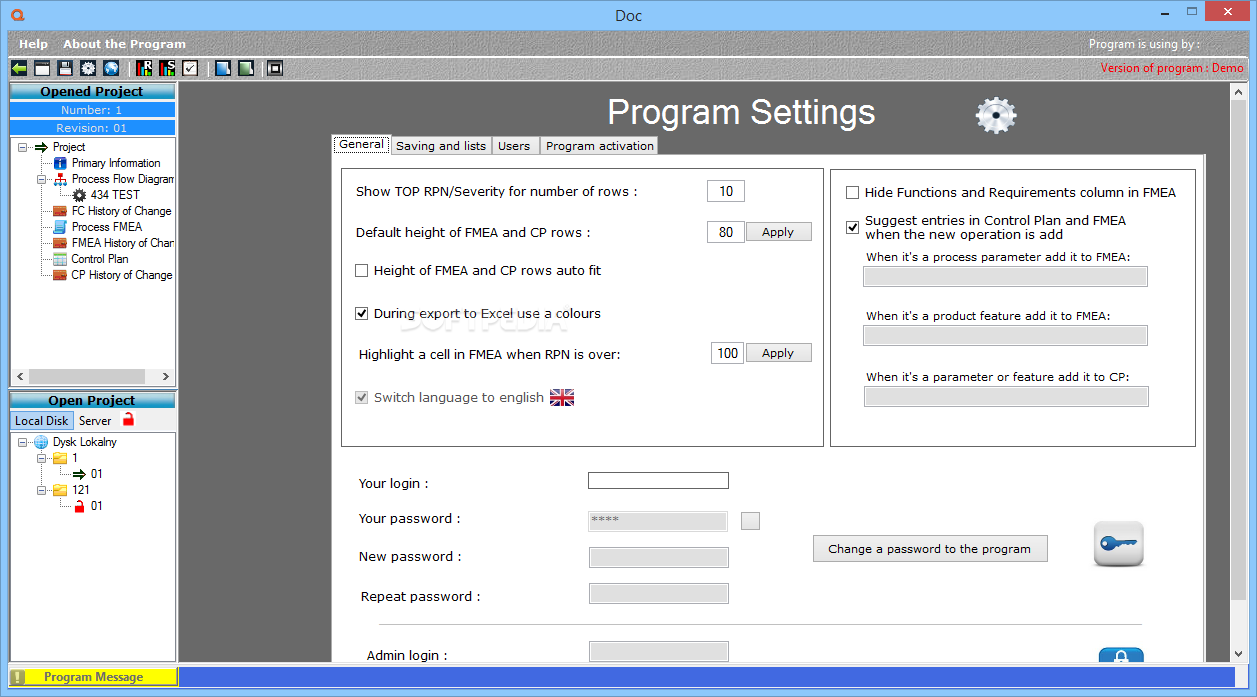Click the RPN highlight value field showing 100
Screen dimensions: 1257x697
tap(727, 353)
